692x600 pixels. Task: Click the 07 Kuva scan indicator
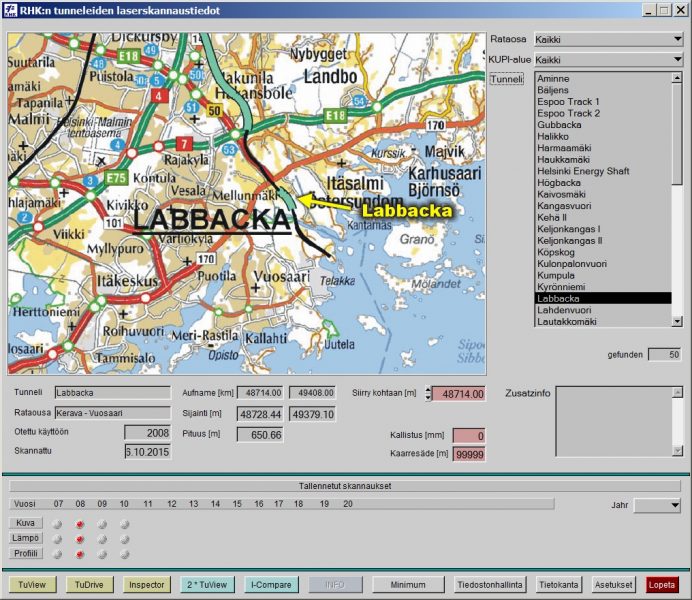pos(58,524)
